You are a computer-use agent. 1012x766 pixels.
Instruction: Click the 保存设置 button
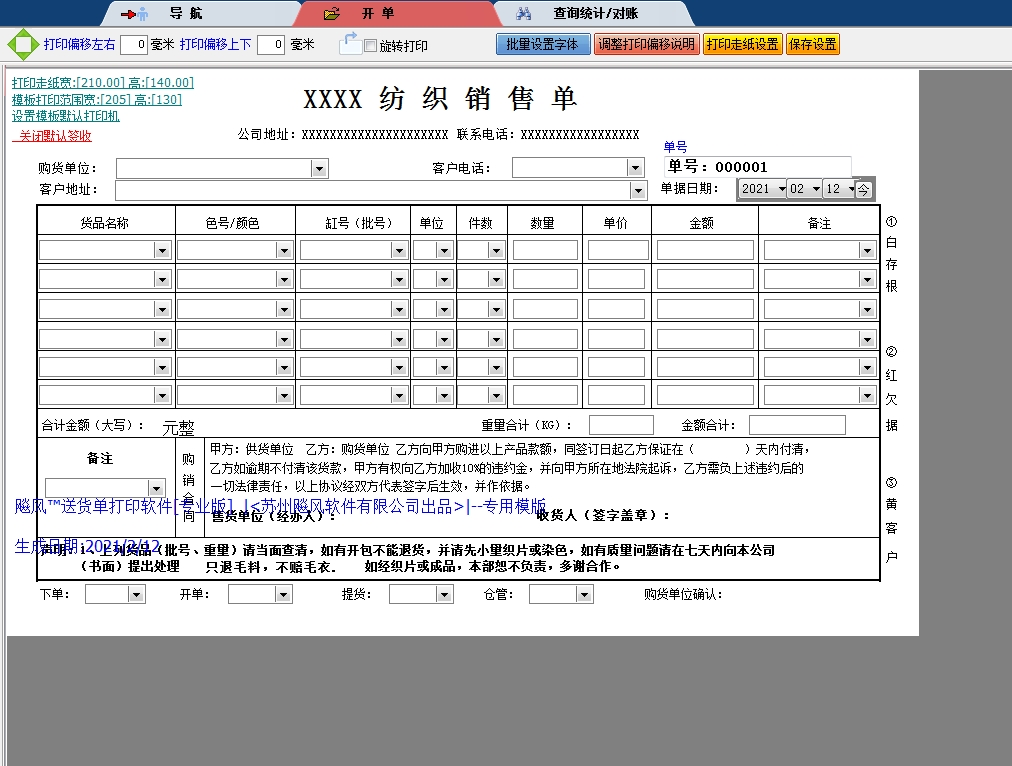812,44
